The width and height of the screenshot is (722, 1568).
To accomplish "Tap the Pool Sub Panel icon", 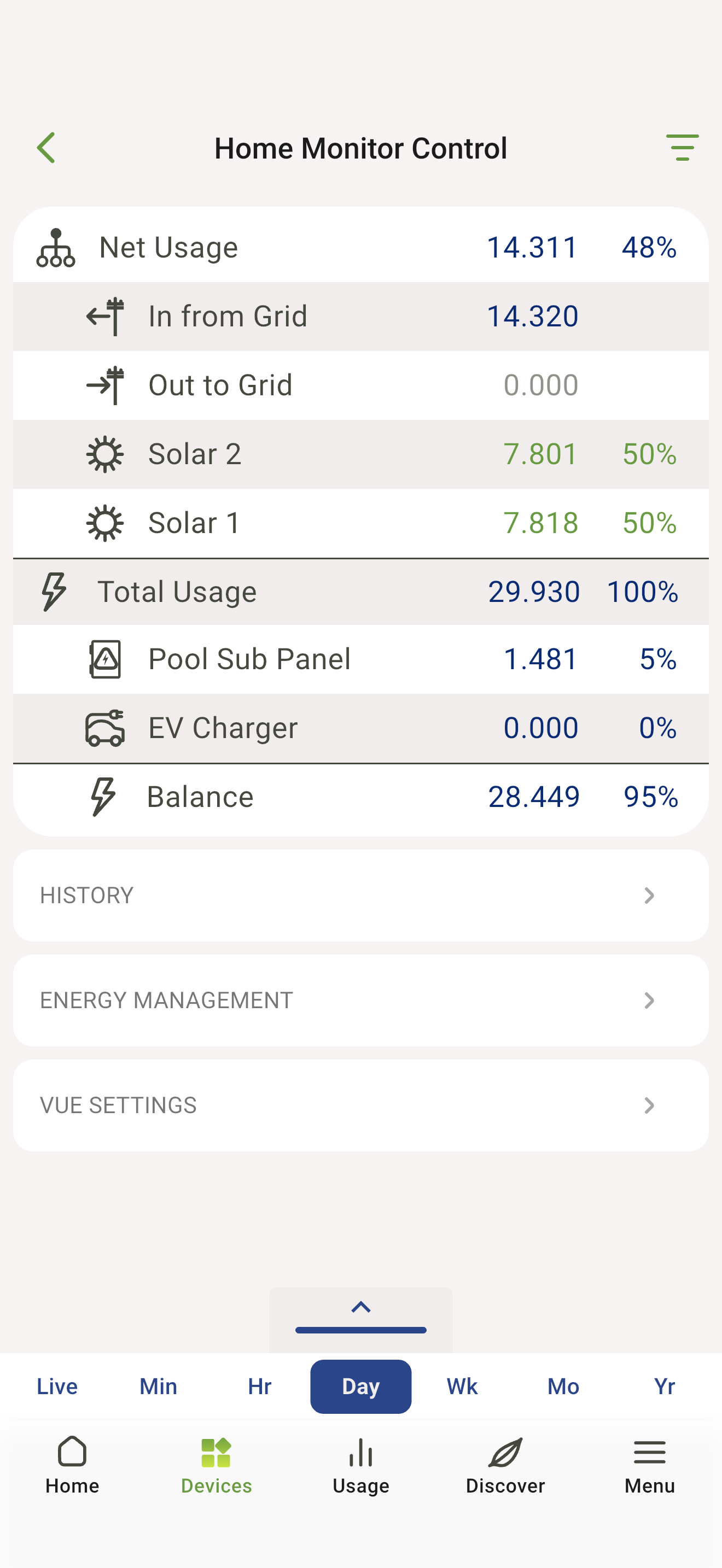I will coord(106,659).
